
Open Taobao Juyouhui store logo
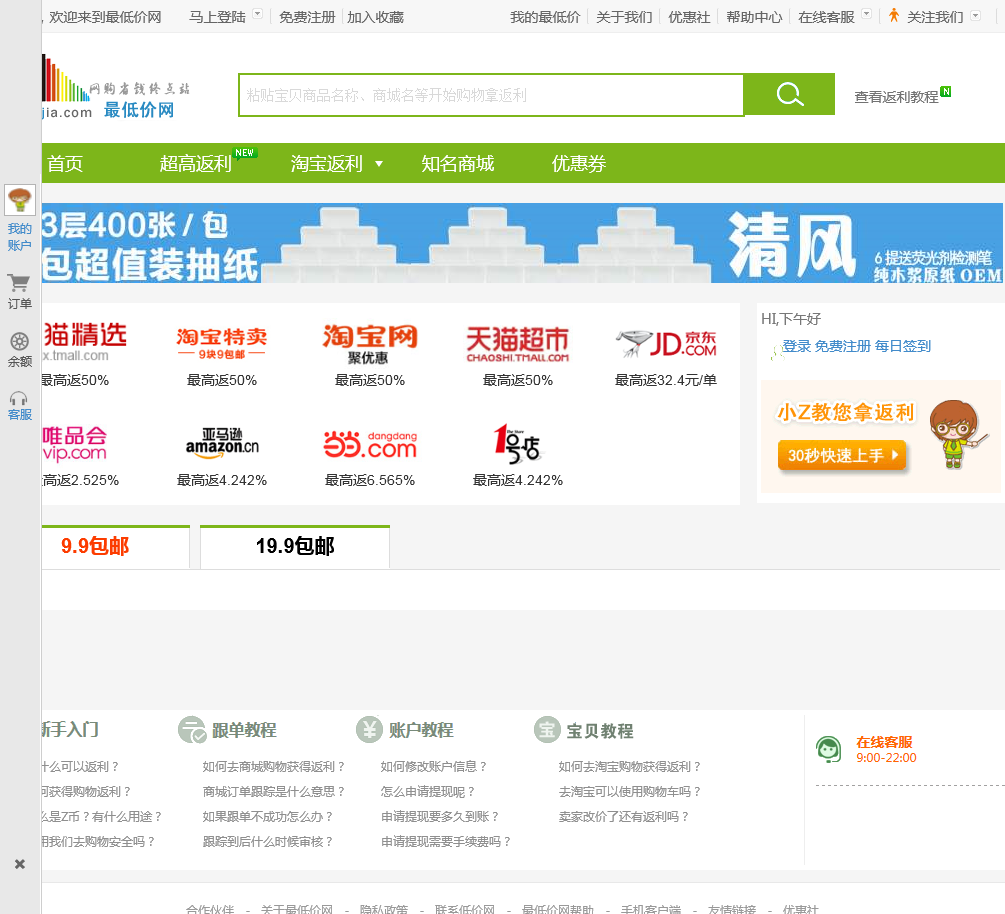[x=370, y=344]
